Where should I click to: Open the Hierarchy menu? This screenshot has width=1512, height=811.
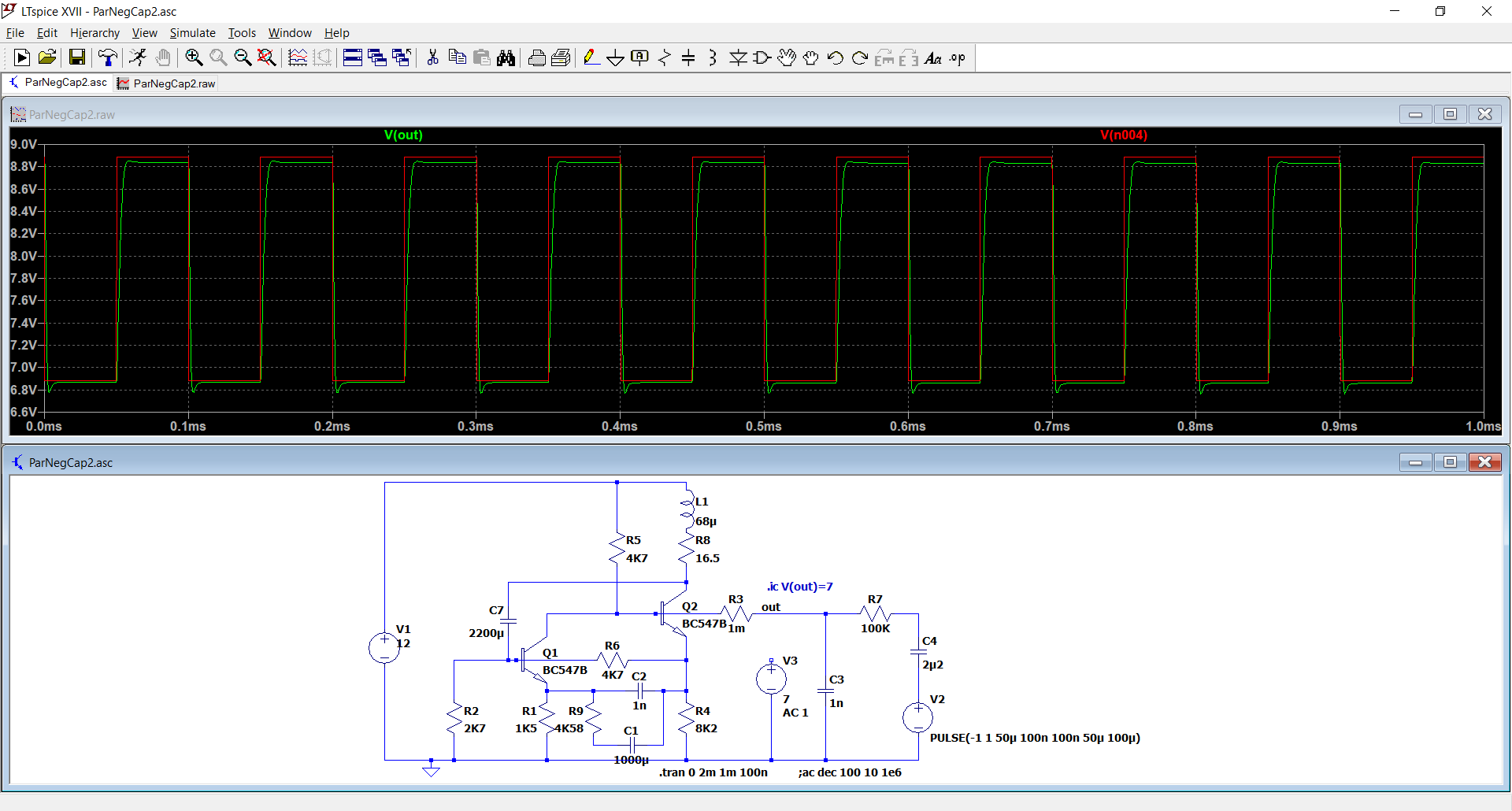94,33
